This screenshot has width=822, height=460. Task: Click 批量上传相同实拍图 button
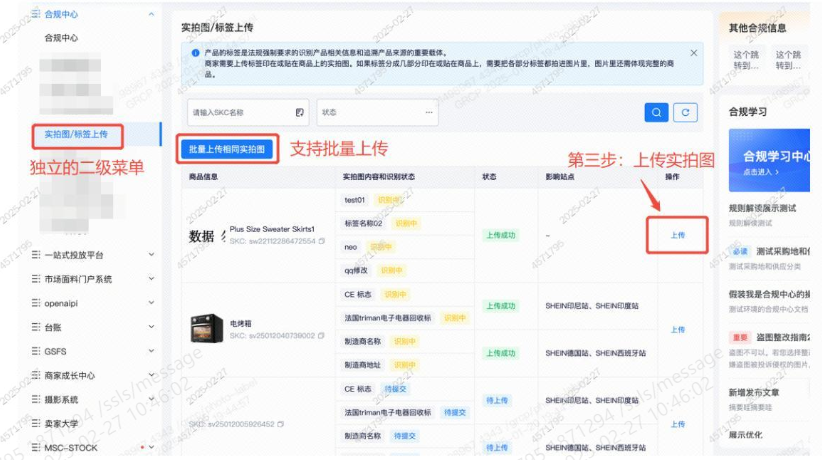(x=226, y=149)
